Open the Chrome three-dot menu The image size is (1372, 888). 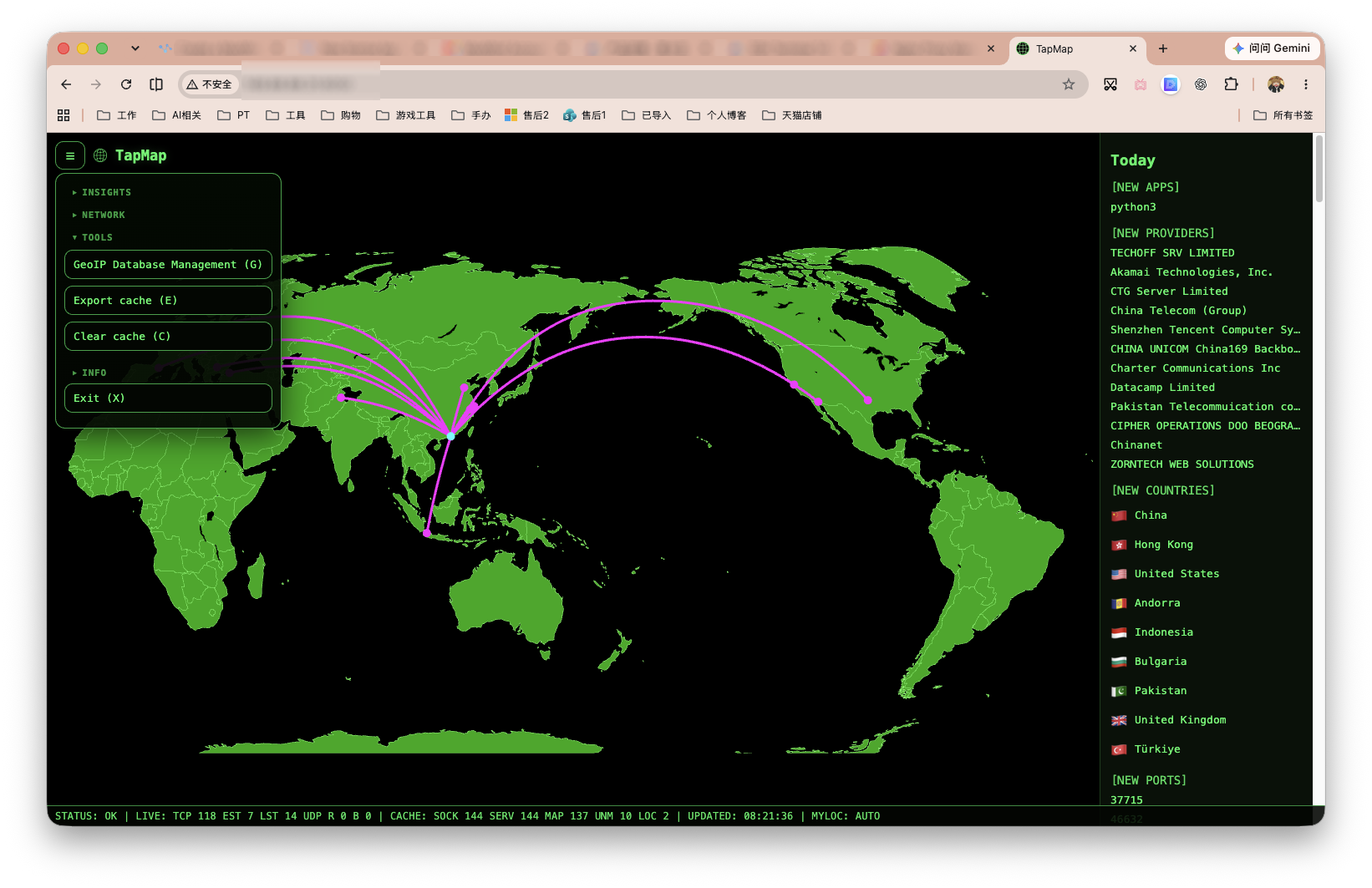point(1306,84)
